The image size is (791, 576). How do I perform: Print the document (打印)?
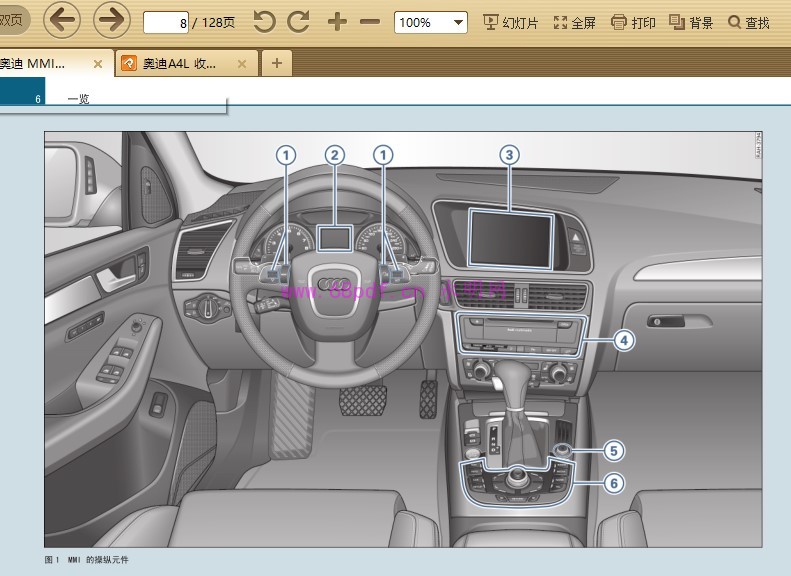[633, 22]
